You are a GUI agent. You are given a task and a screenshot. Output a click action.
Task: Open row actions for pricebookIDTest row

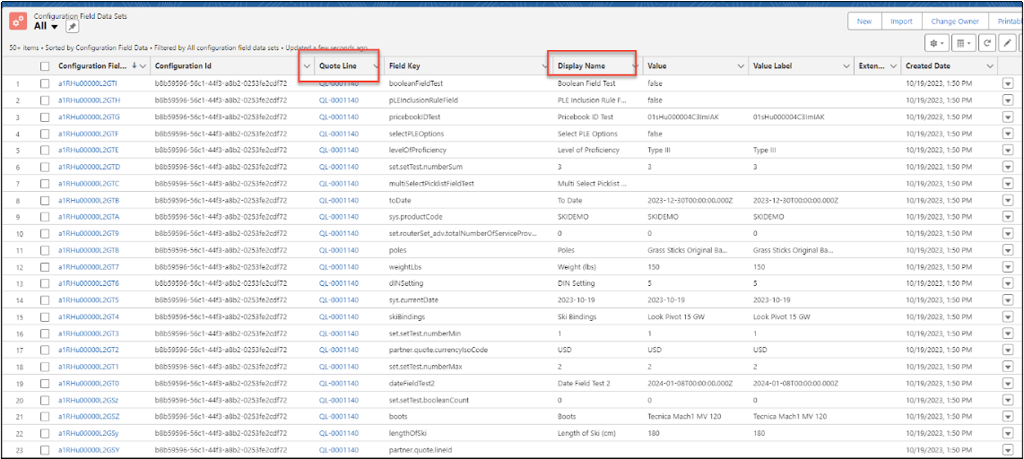pos(1007,117)
